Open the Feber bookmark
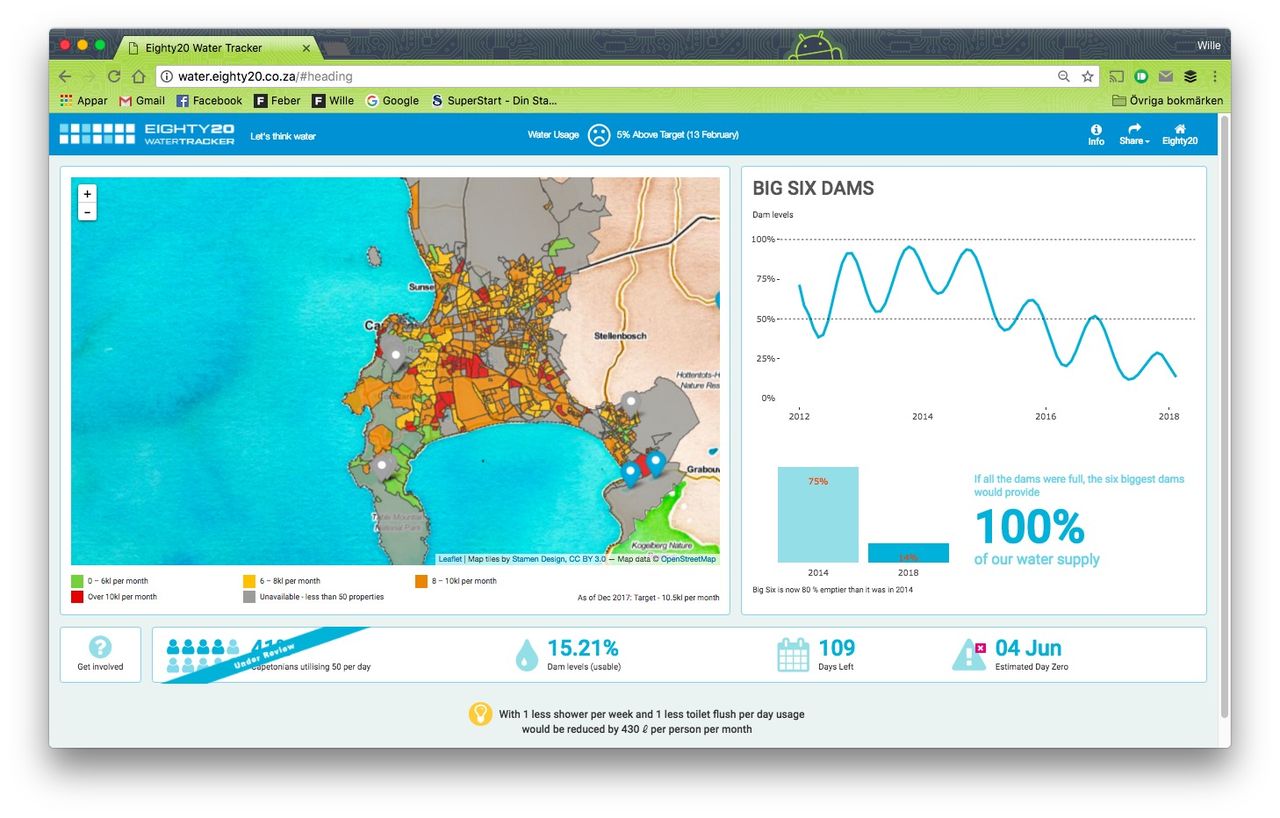Viewport: 1280px width, 818px height. tap(277, 100)
